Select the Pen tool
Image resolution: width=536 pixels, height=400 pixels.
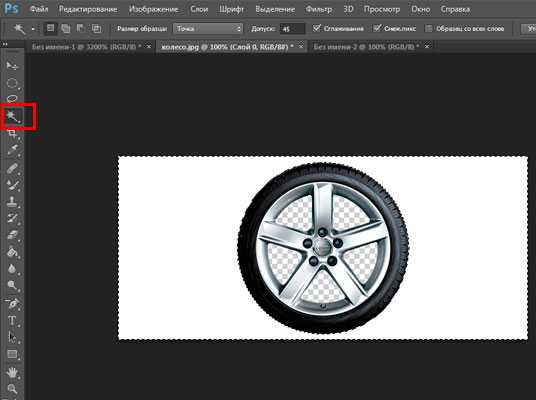point(12,303)
